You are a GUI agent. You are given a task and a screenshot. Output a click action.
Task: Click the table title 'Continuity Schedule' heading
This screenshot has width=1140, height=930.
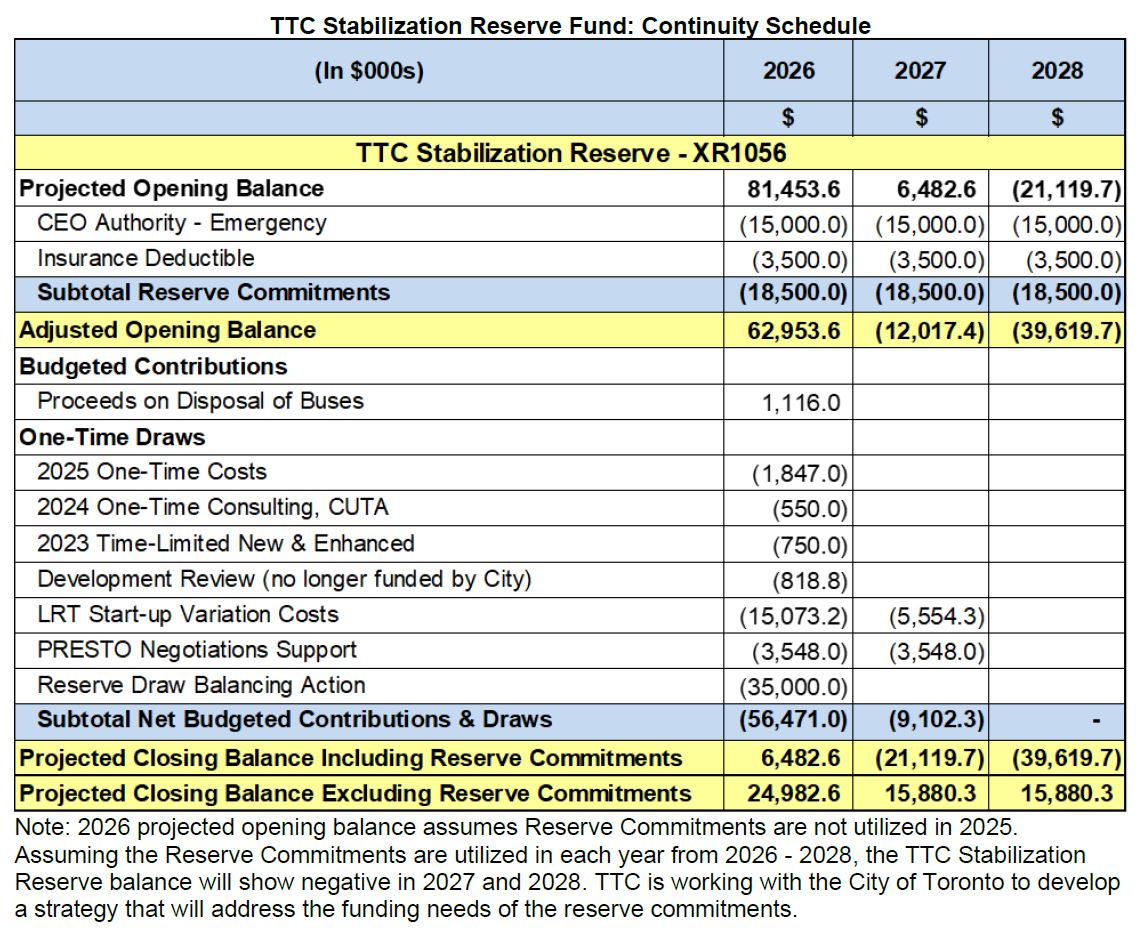(570, 26)
